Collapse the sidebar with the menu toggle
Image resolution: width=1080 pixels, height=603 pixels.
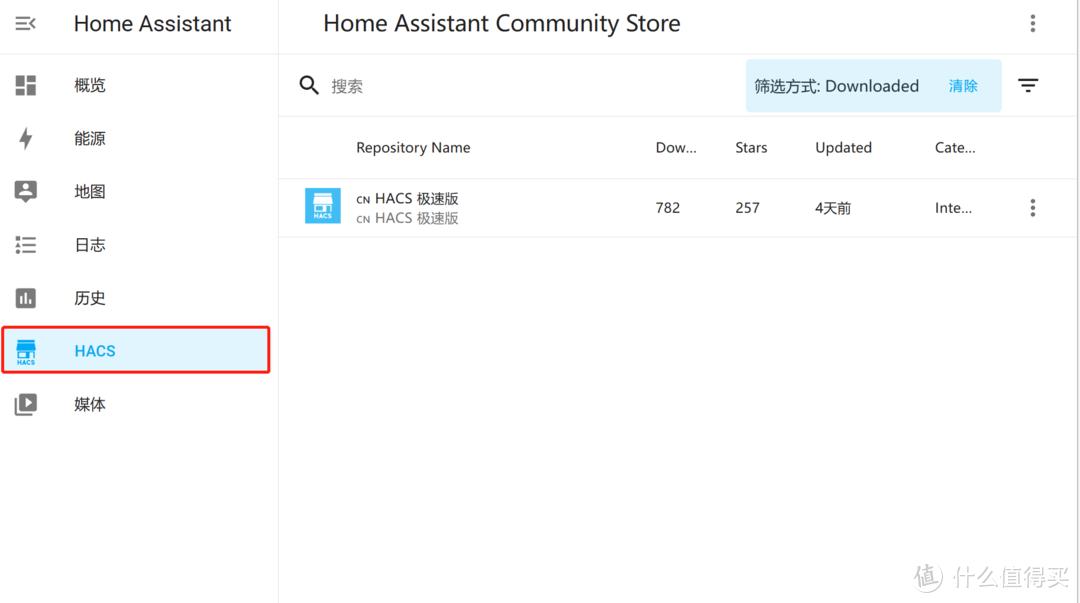click(25, 23)
